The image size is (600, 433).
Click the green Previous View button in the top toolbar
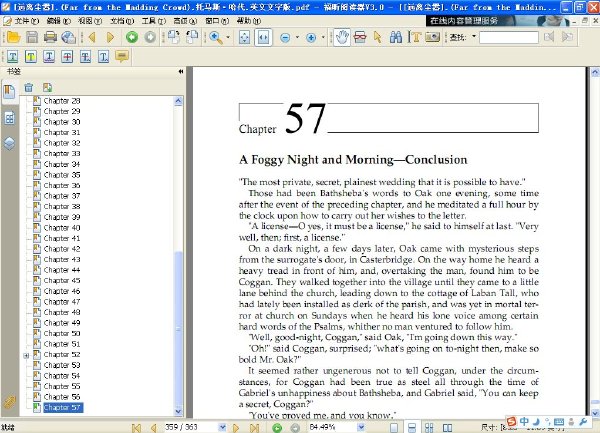click(x=132, y=37)
